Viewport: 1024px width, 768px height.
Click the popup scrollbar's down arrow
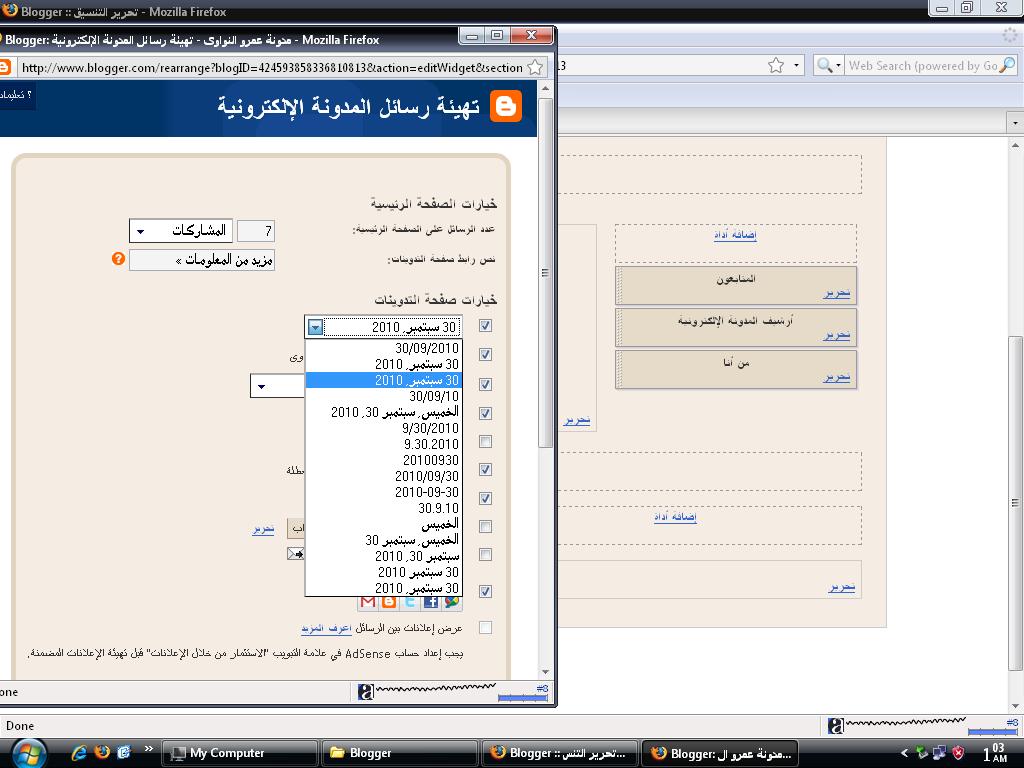(x=545, y=672)
